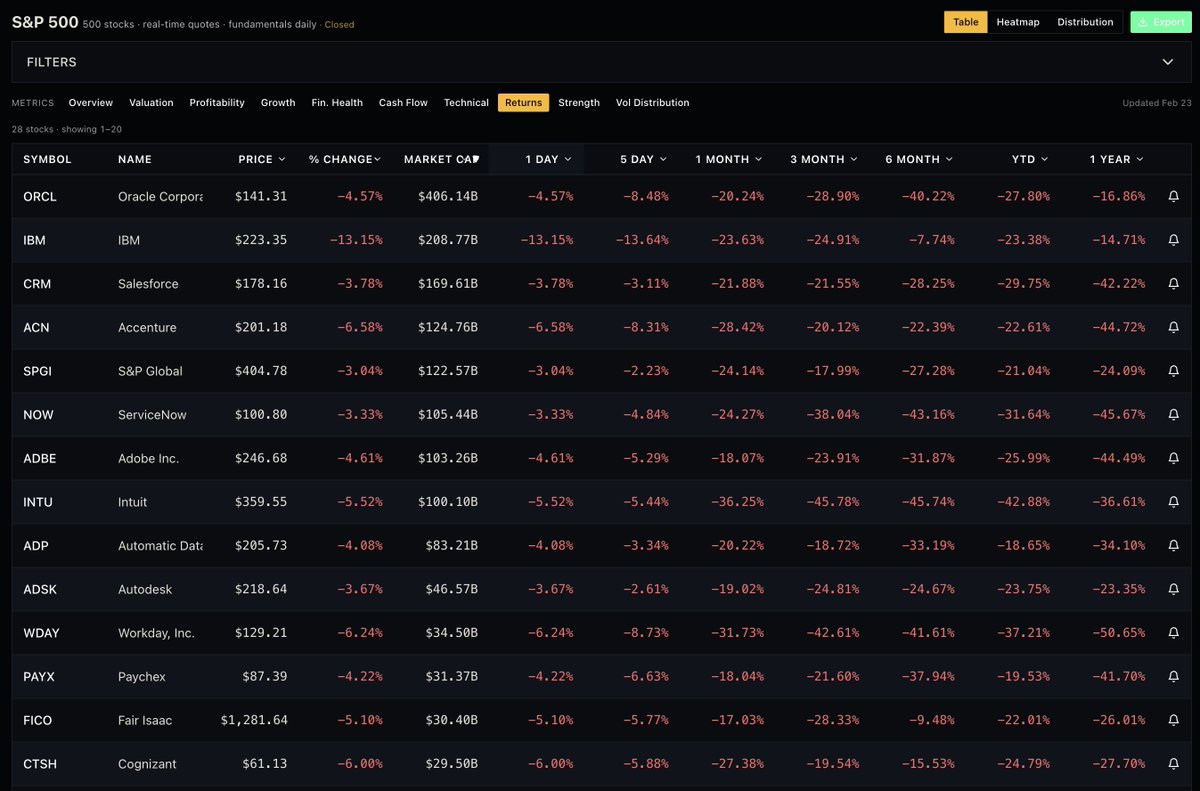Click the bell icon for Autodesk row
The height and width of the screenshot is (791, 1200).
[x=1174, y=589]
